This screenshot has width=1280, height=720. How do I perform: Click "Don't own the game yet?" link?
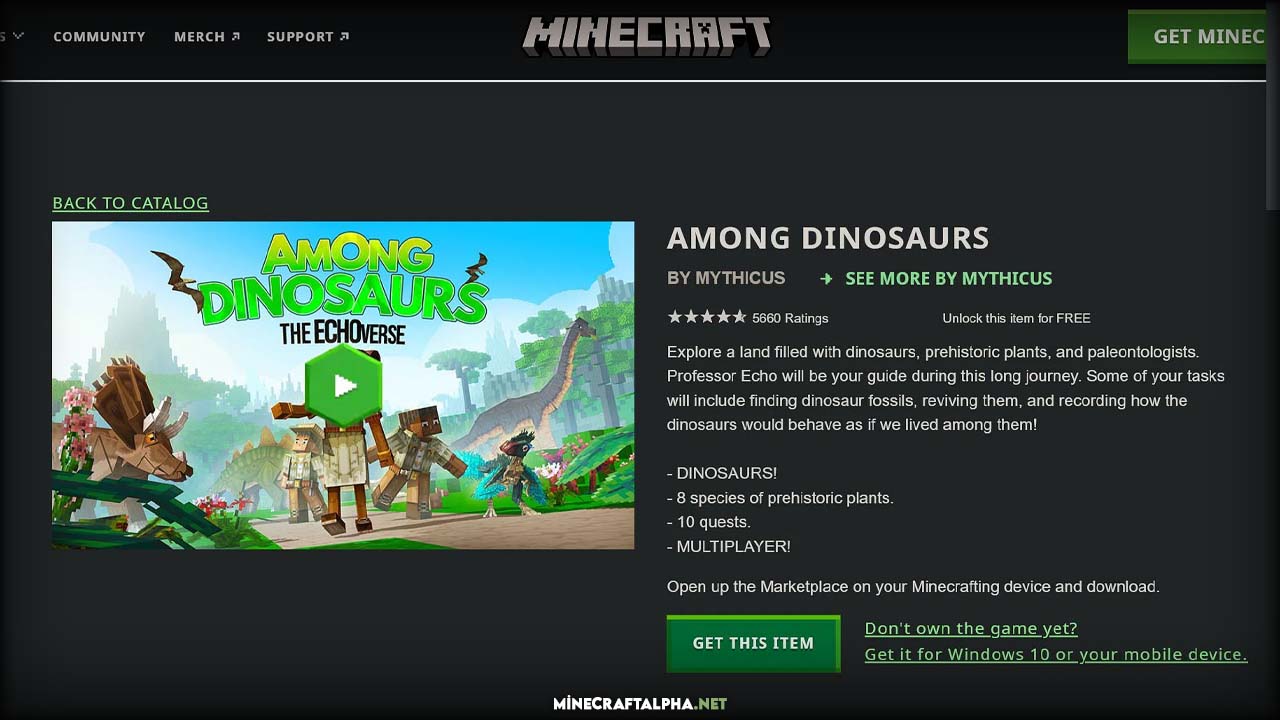coord(971,628)
